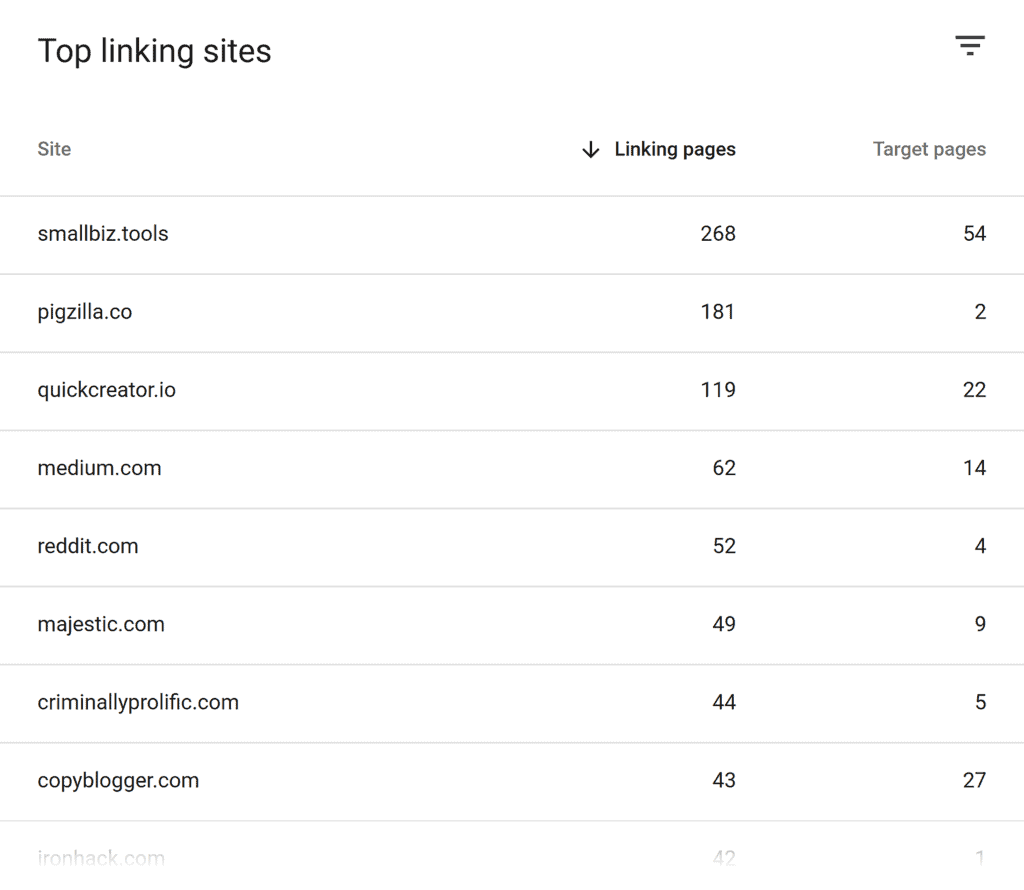This screenshot has width=1024, height=890.
Task: Click the 62 linking pages for medium.com
Action: [x=724, y=468]
